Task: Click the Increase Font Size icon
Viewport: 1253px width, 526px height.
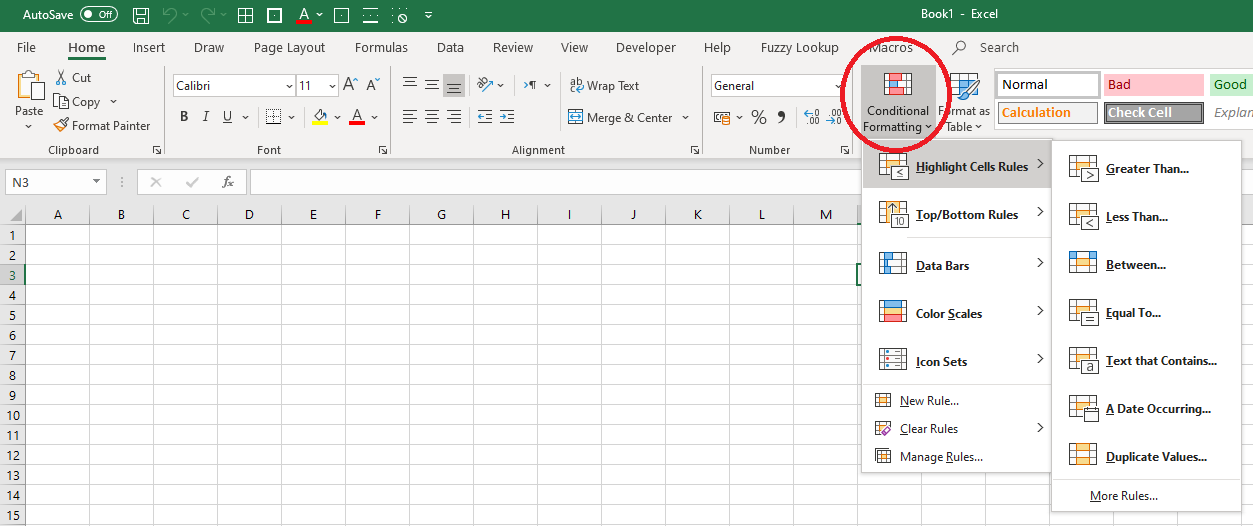Action: [x=350, y=86]
